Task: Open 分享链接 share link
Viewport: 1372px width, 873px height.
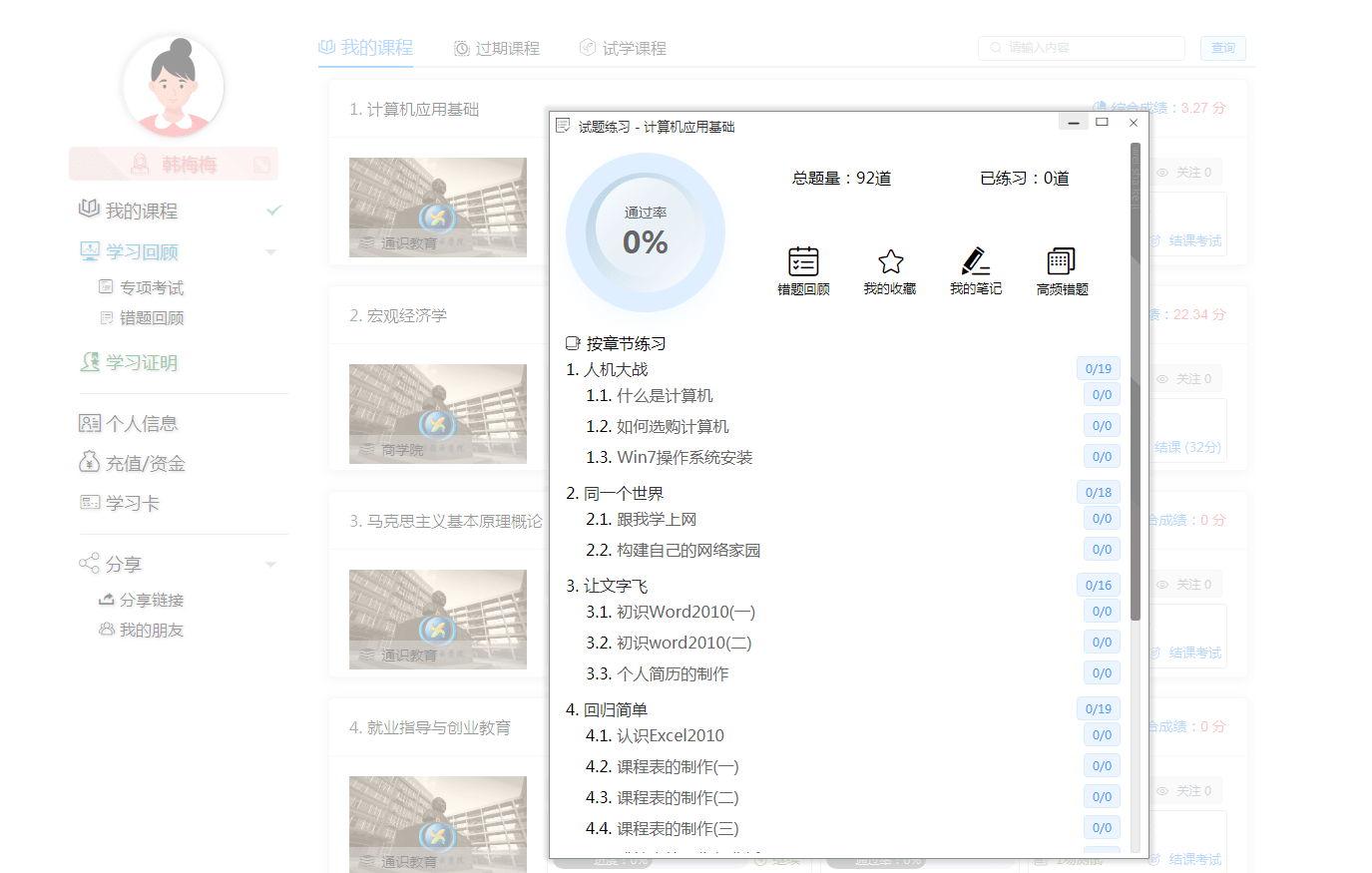Action: click(151, 600)
